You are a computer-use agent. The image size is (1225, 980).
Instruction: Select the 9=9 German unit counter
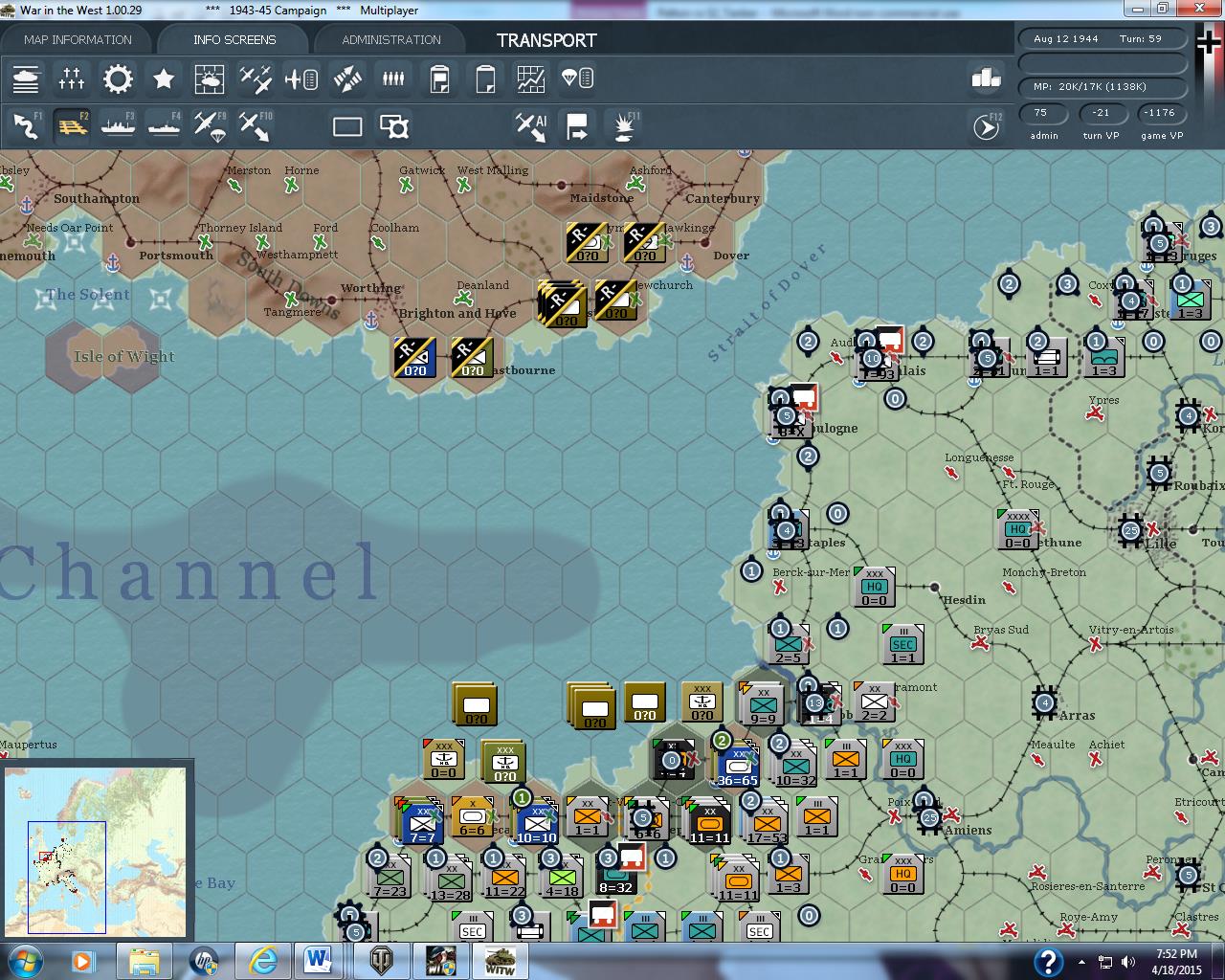tap(763, 706)
